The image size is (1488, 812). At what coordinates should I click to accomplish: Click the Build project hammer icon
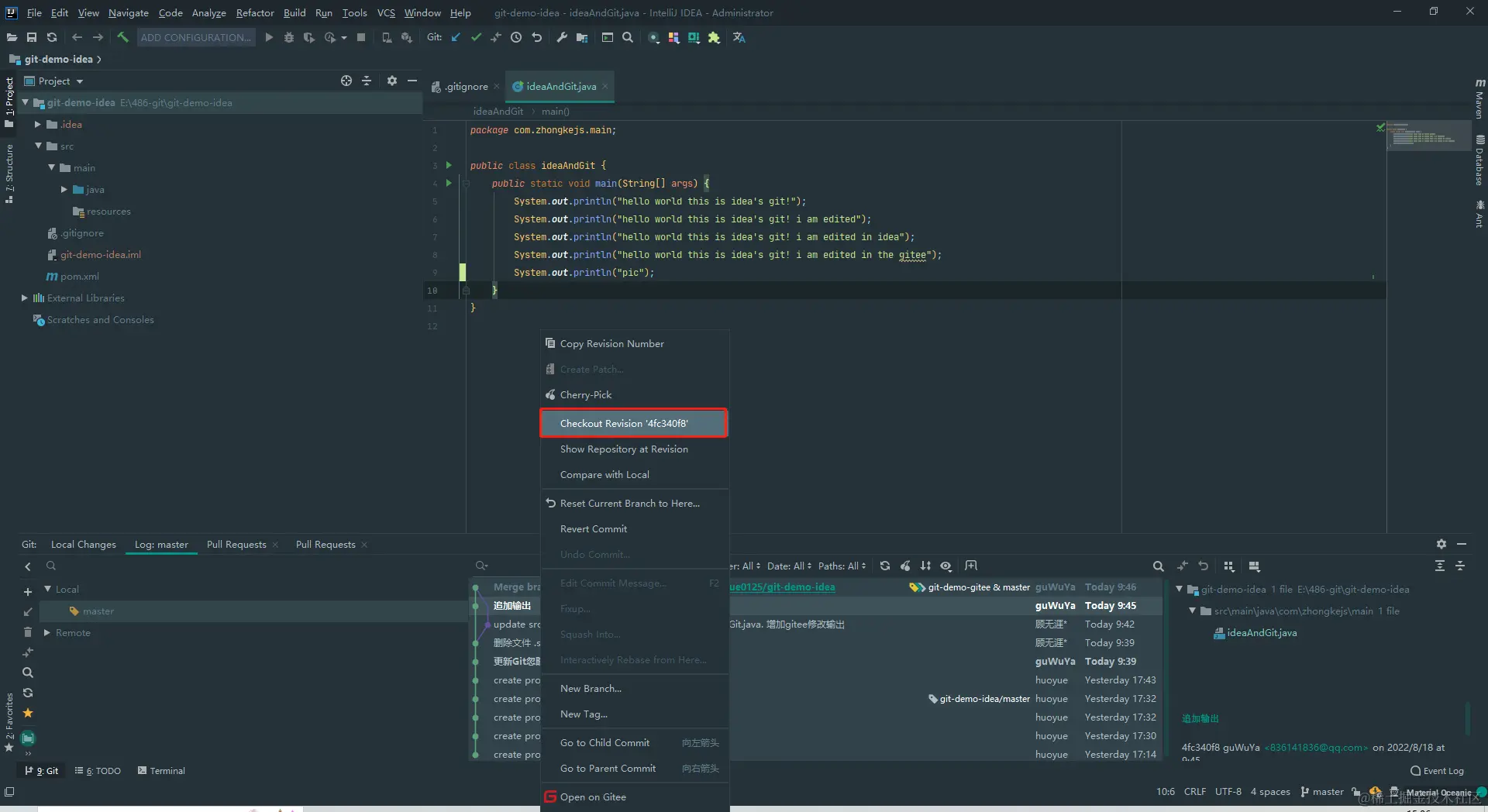click(x=122, y=37)
